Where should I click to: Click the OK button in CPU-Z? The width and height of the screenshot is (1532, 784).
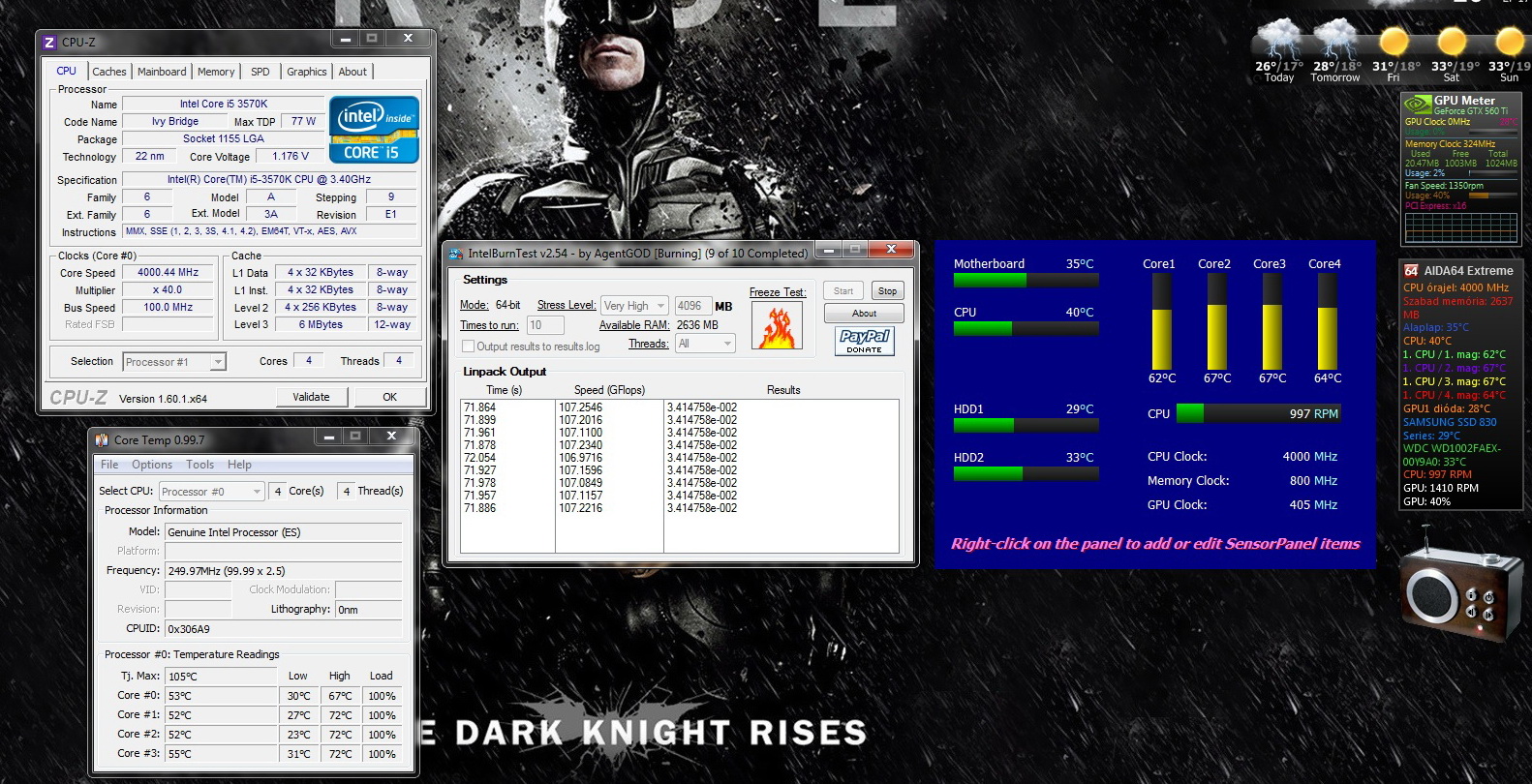click(389, 397)
